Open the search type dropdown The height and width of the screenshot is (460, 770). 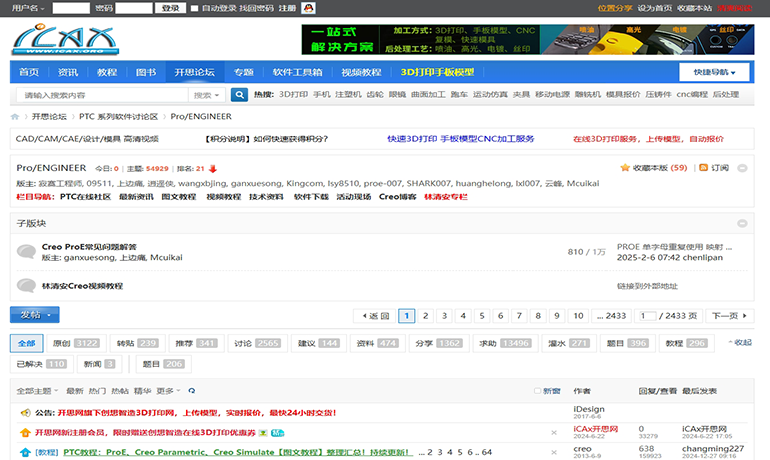(x=207, y=95)
